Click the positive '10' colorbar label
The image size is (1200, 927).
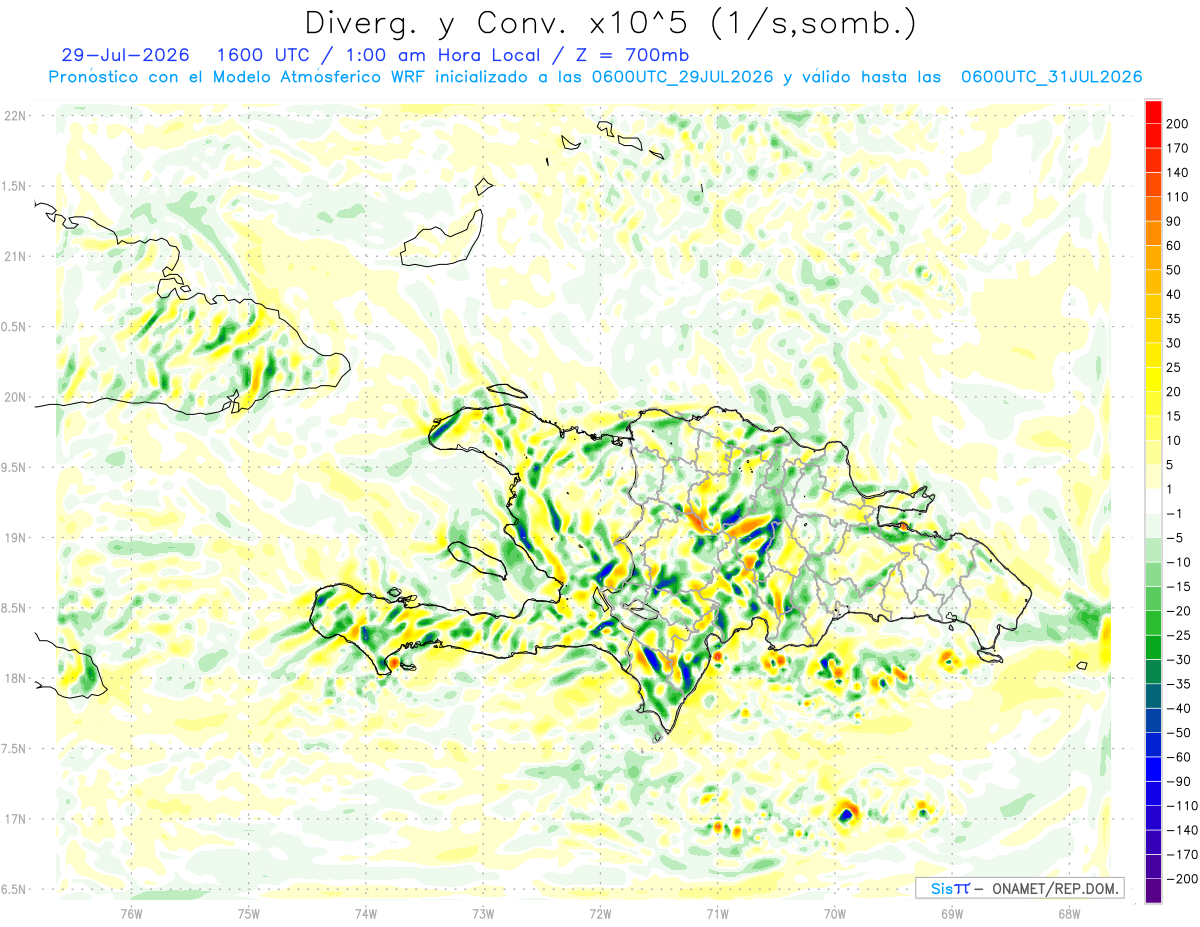pos(1174,440)
